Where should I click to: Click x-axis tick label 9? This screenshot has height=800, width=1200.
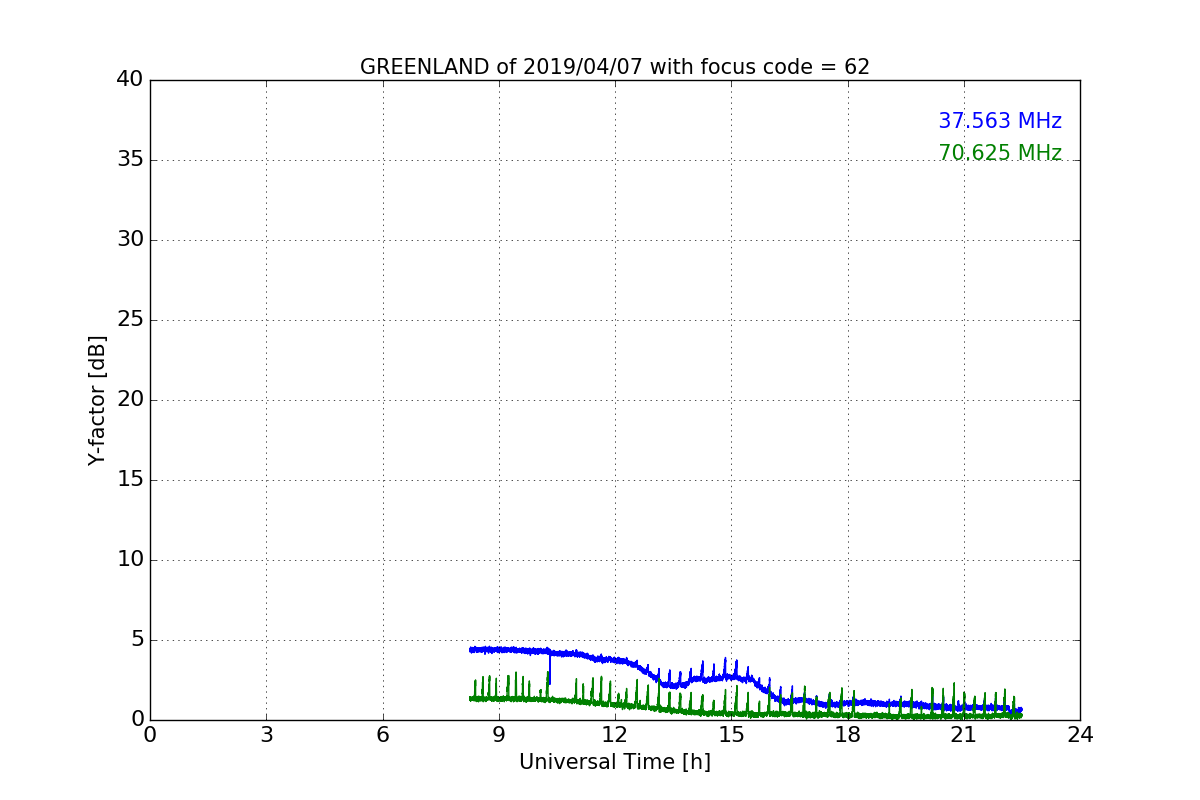pyautogui.click(x=499, y=735)
